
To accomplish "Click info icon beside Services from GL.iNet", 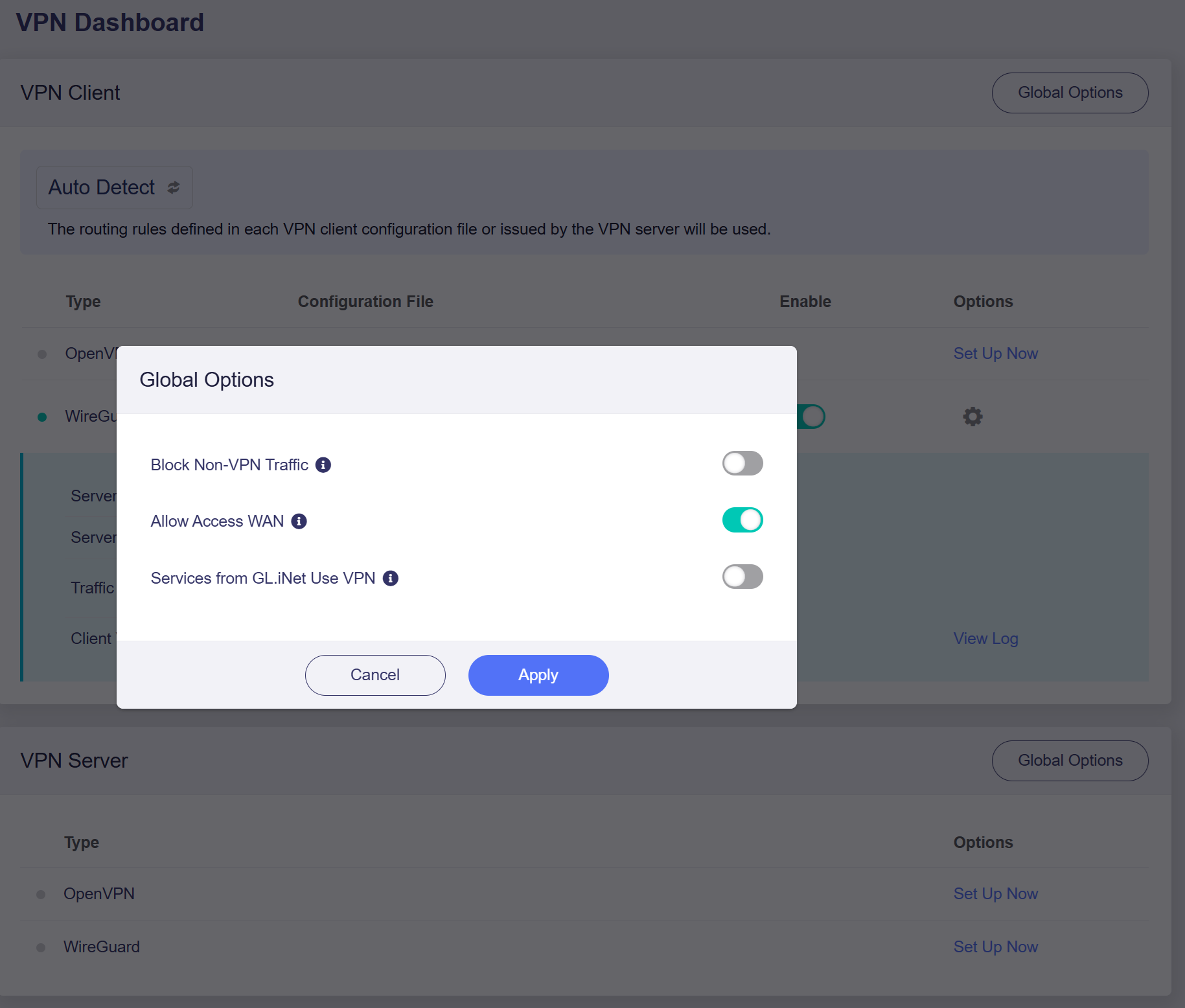I will point(391,578).
